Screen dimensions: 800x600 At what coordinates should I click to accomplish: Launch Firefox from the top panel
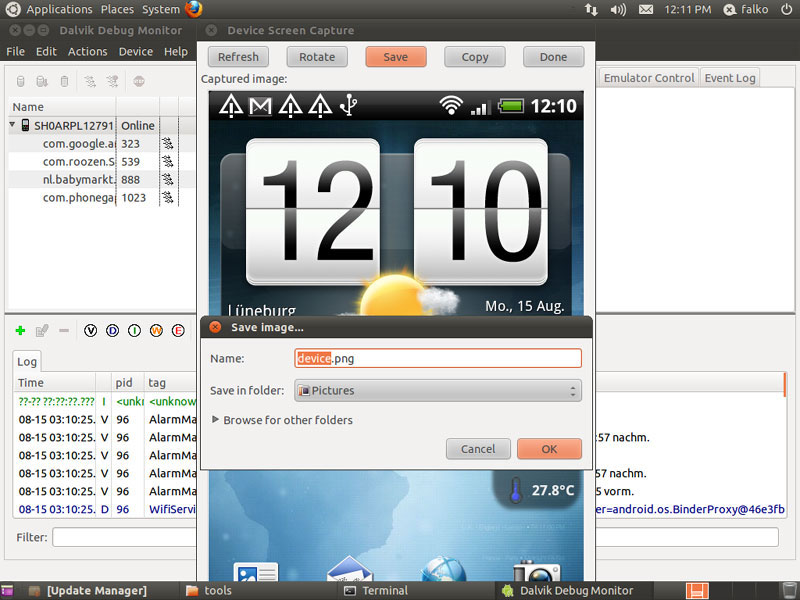click(x=194, y=9)
